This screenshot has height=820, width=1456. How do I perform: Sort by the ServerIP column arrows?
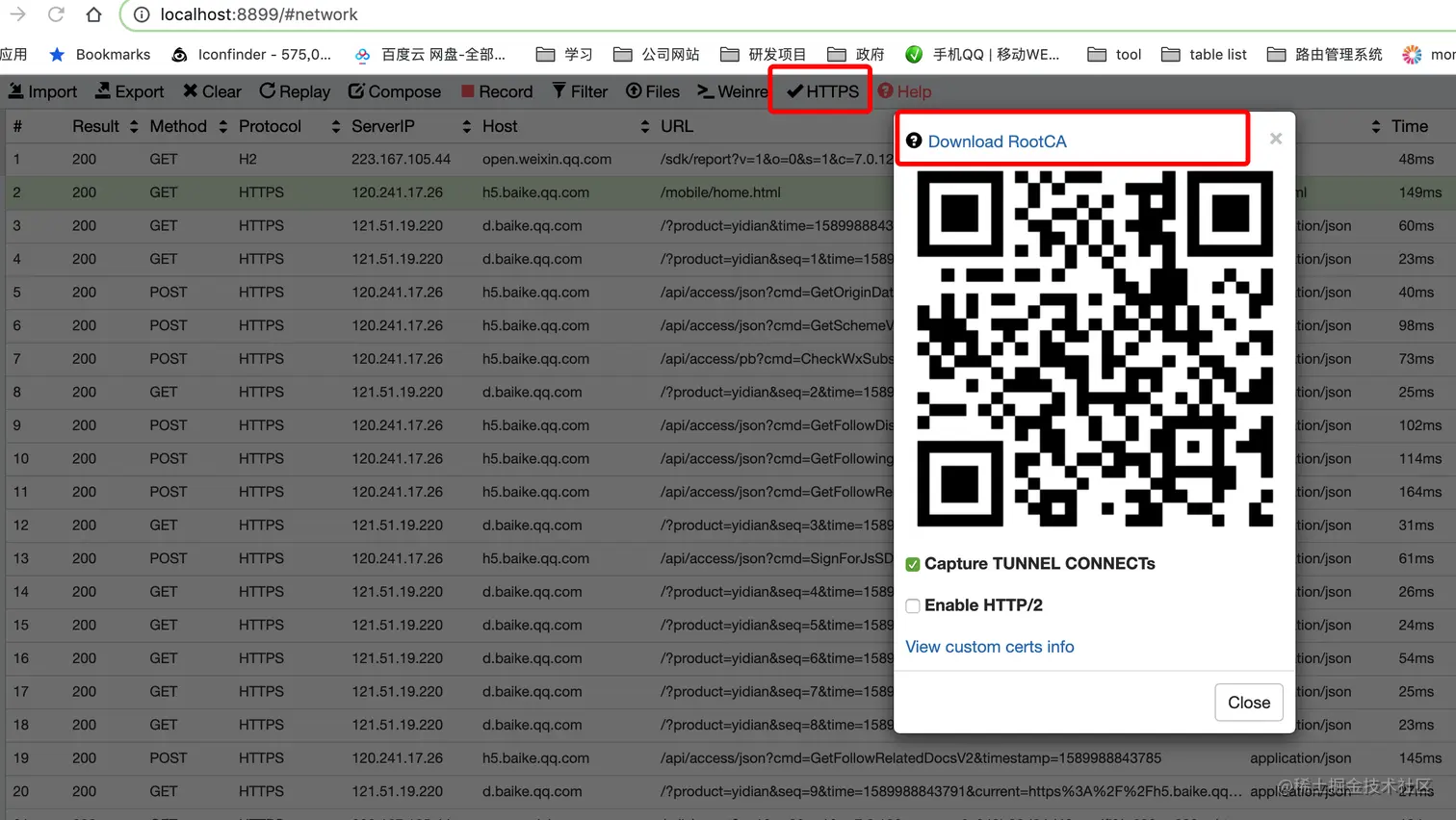(x=466, y=126)
